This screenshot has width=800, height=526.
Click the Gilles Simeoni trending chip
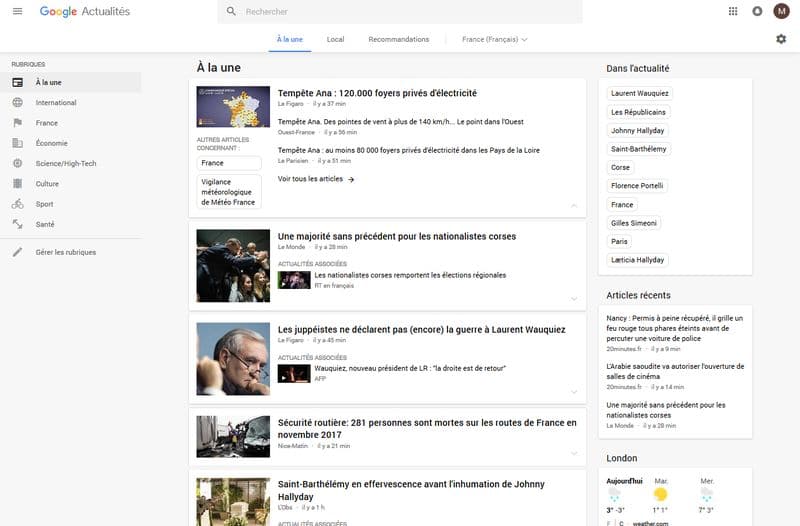coord(634,223)
